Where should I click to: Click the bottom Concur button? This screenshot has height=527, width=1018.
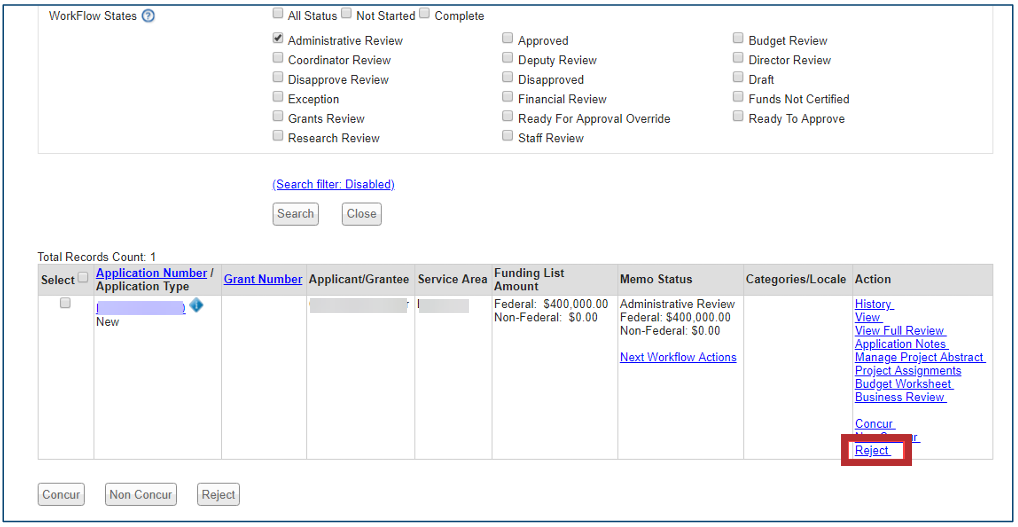click(x=61, y=494)
